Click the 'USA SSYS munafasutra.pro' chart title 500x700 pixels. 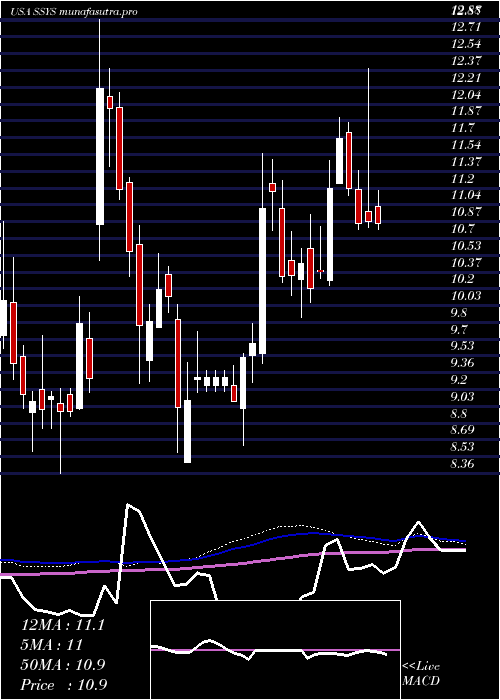coord(73,12)
